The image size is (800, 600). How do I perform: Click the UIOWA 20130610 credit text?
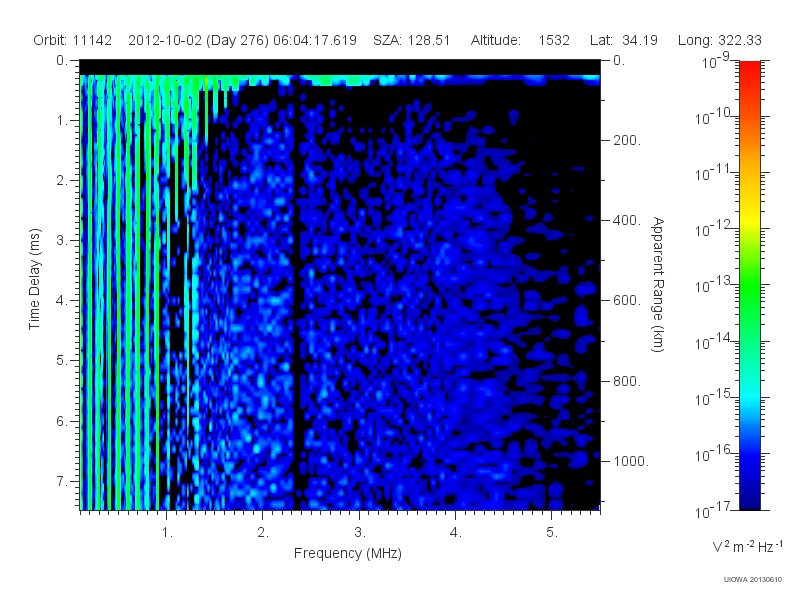753,580
